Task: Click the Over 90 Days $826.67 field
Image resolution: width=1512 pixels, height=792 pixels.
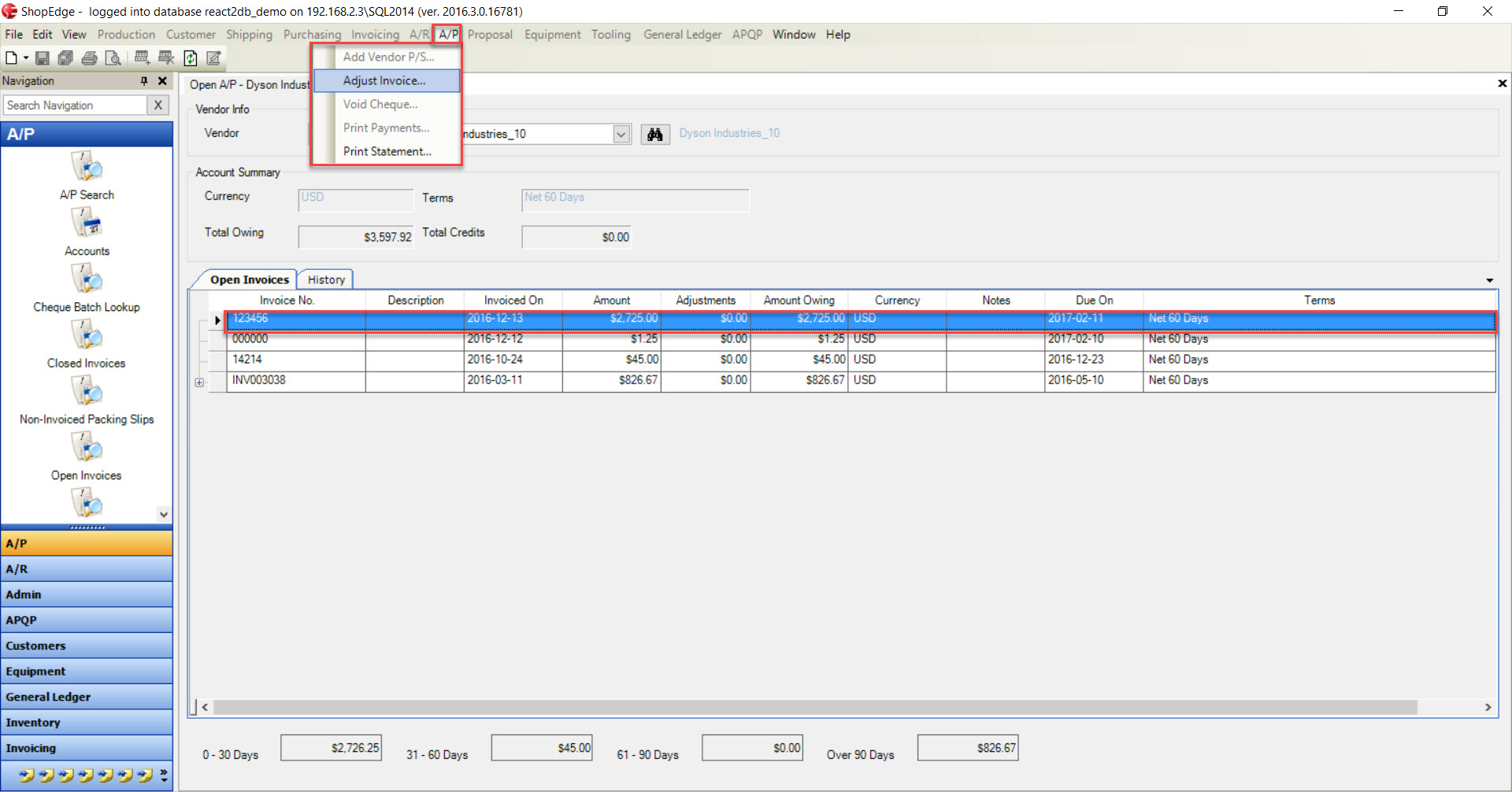Action: (968, 748)
